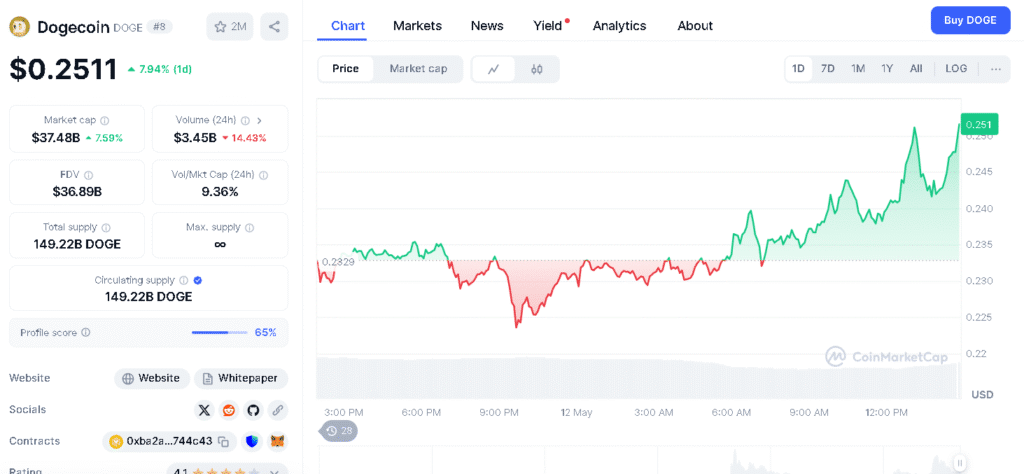Open the Reddit social link
1024x474 pixels.
click(x=229, y=410)
